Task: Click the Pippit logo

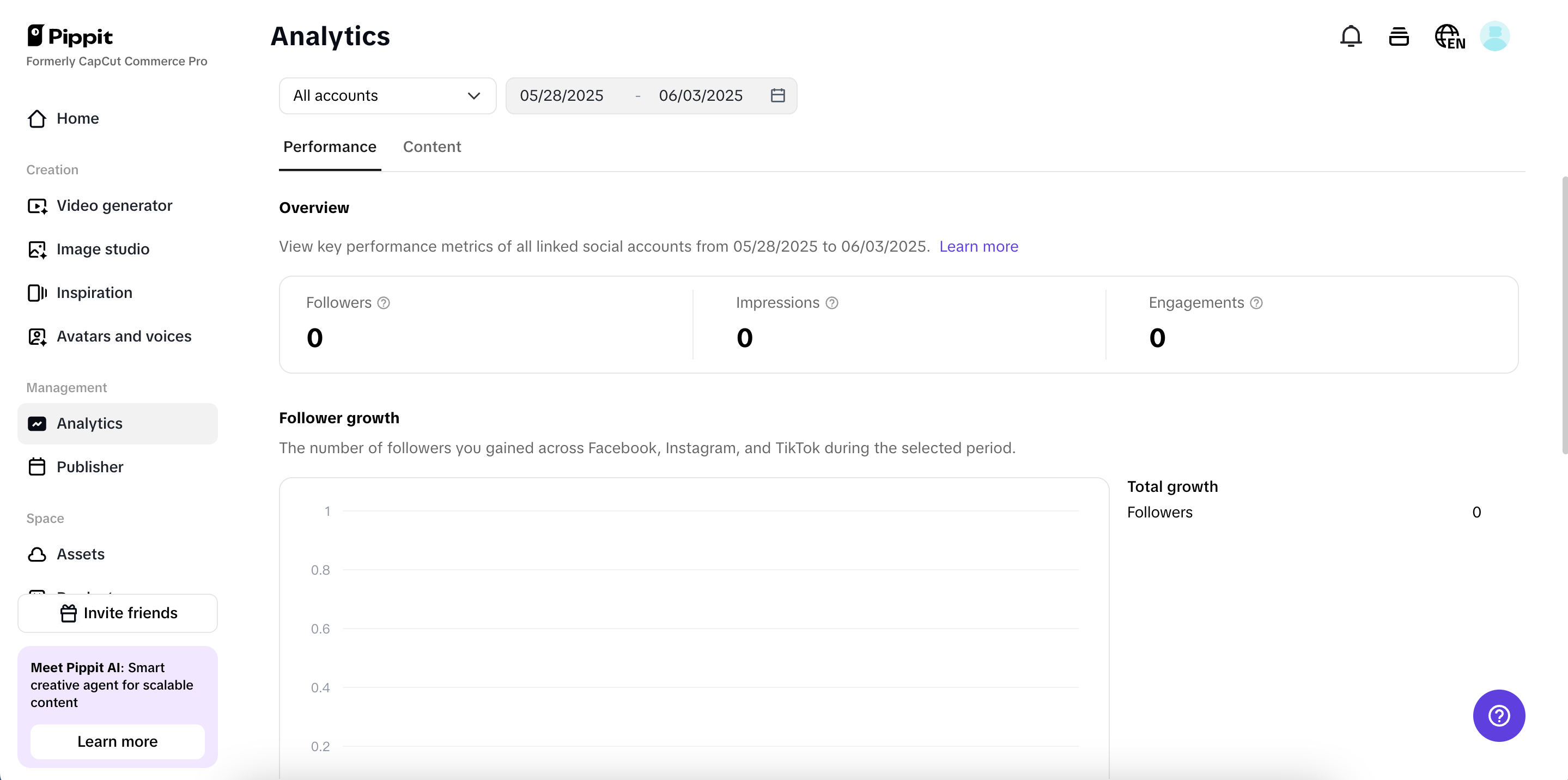Action: (x=70, y=36)
